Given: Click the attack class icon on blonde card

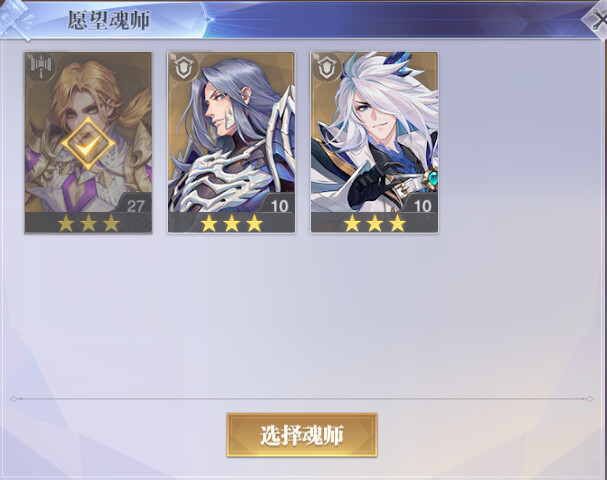Looking at the screenshot, I should coord(41,67).
